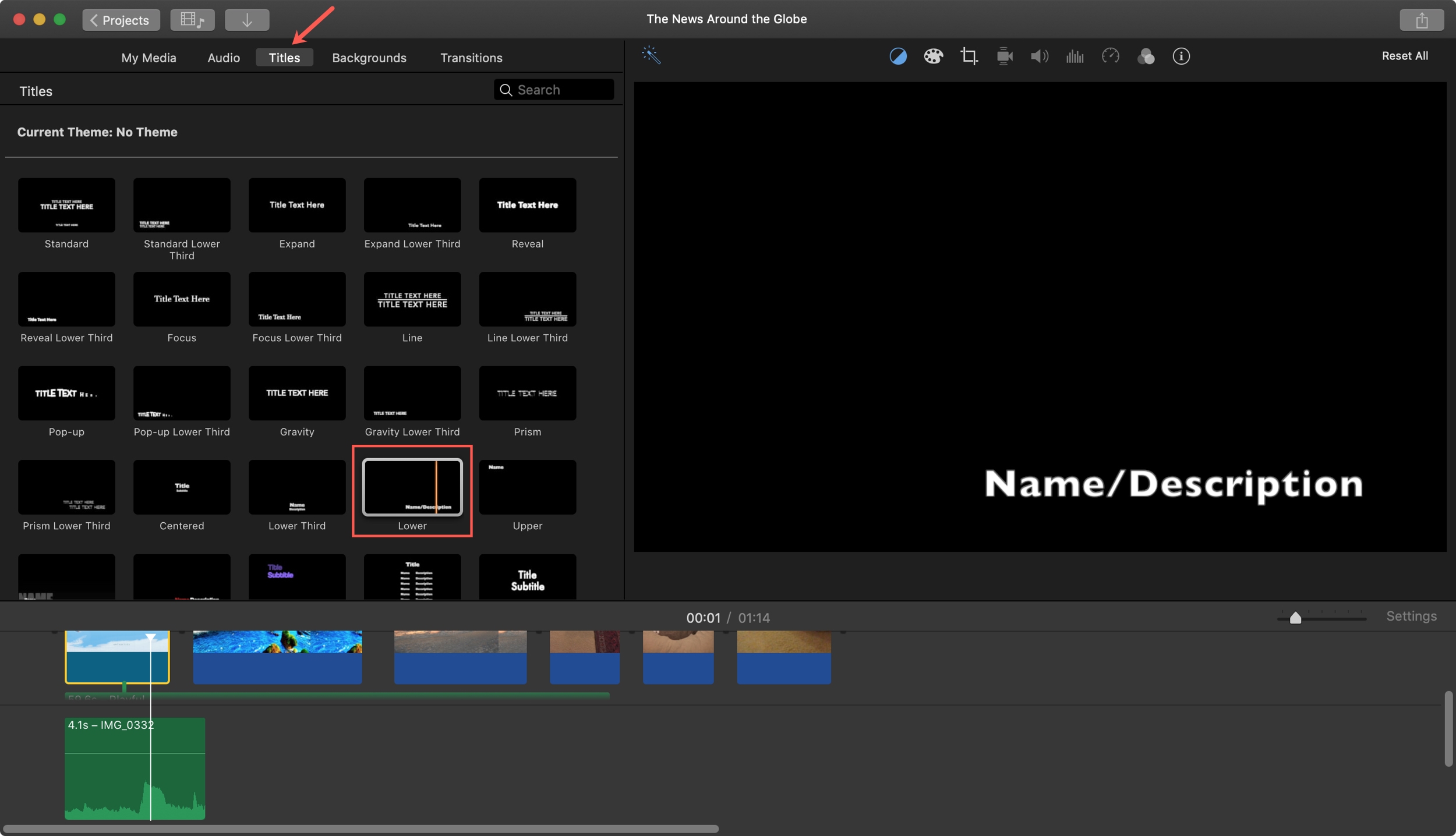This screenshot has height=836, width=1456.
Task: Click the import media down-arrow button
Action: tap(247, 20)
